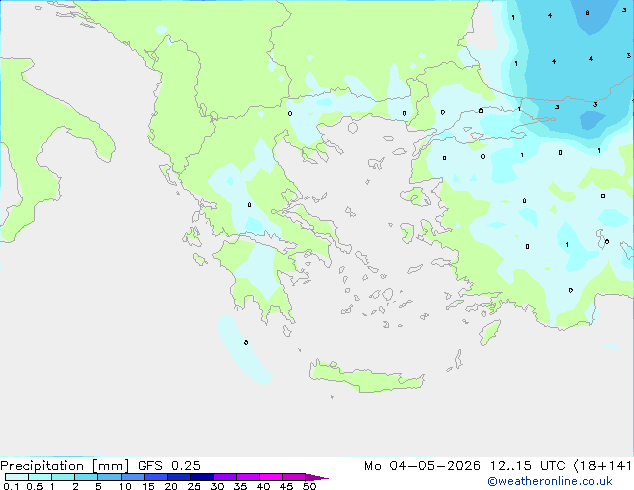
Task: Click the Peloponnese peninsula on map
Action: (x=263, y=275)
